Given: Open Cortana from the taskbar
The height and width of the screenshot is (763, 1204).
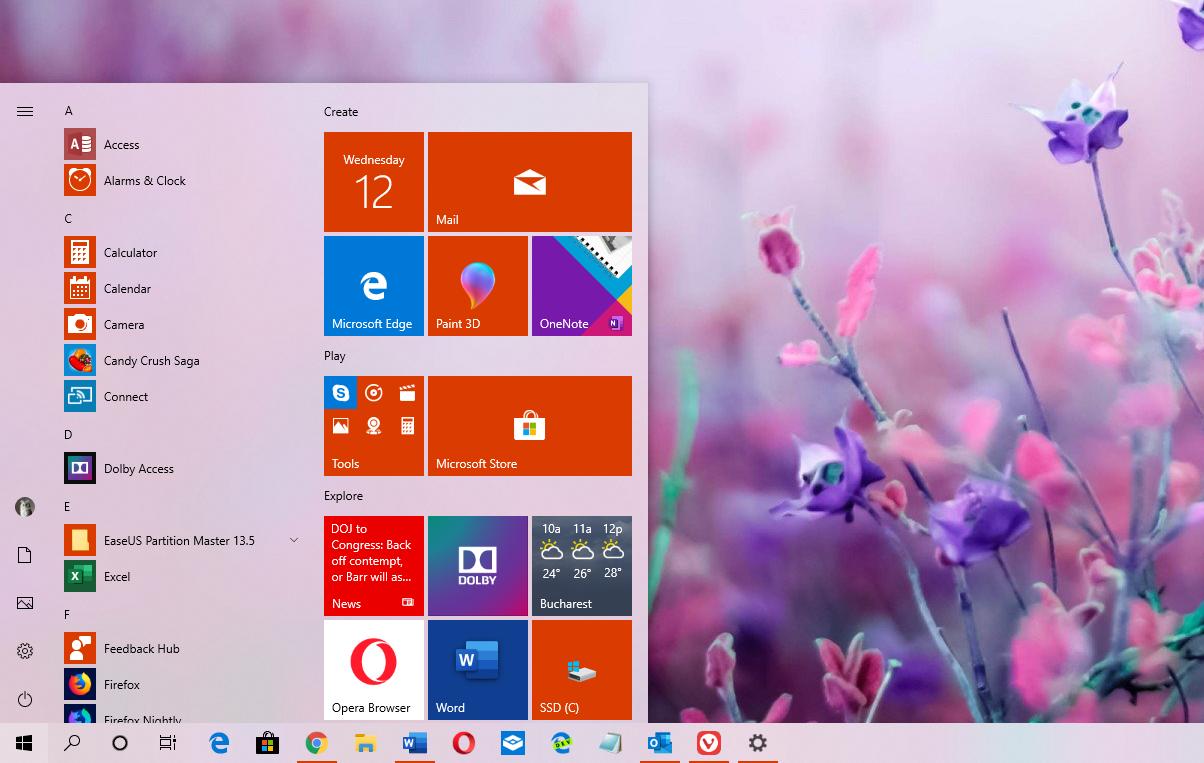Looking at the screenshot, I should (x=120, y=743).
